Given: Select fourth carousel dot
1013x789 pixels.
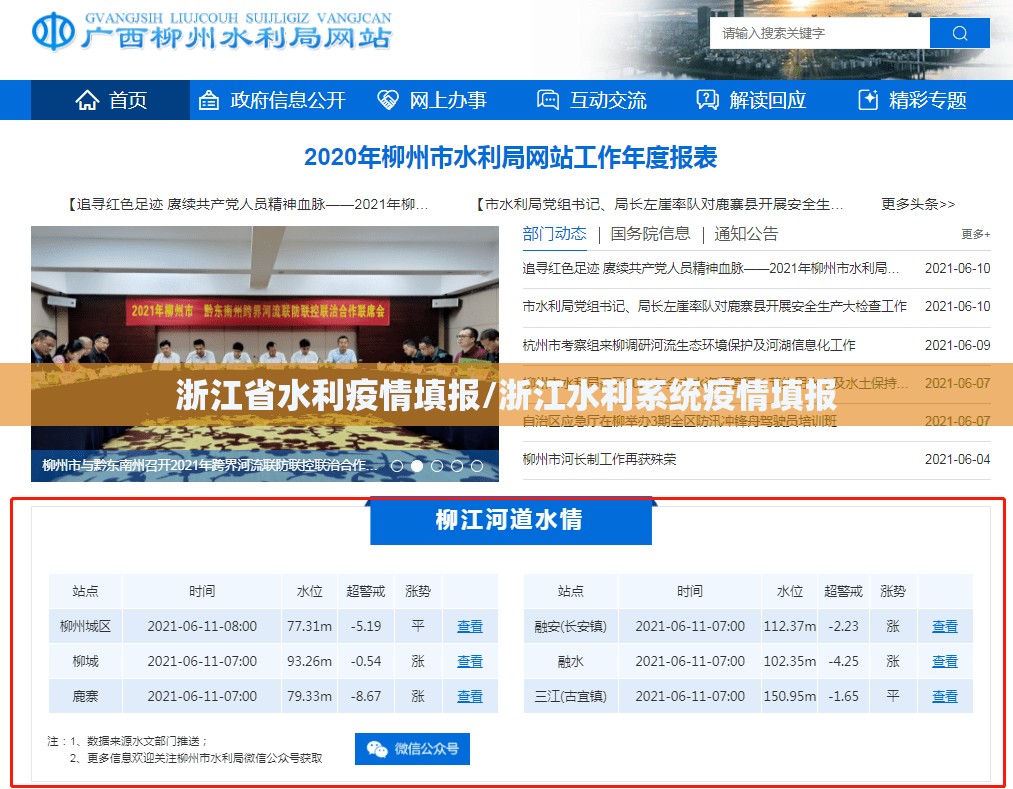Looking at the screenshot, I should [x=457, y=466].
